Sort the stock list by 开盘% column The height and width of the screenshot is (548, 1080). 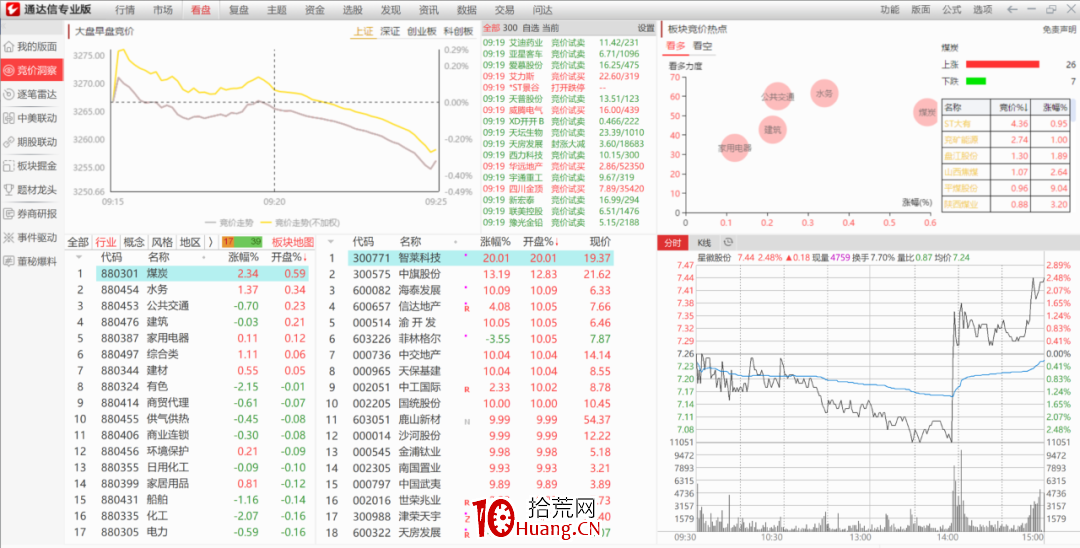541,242
